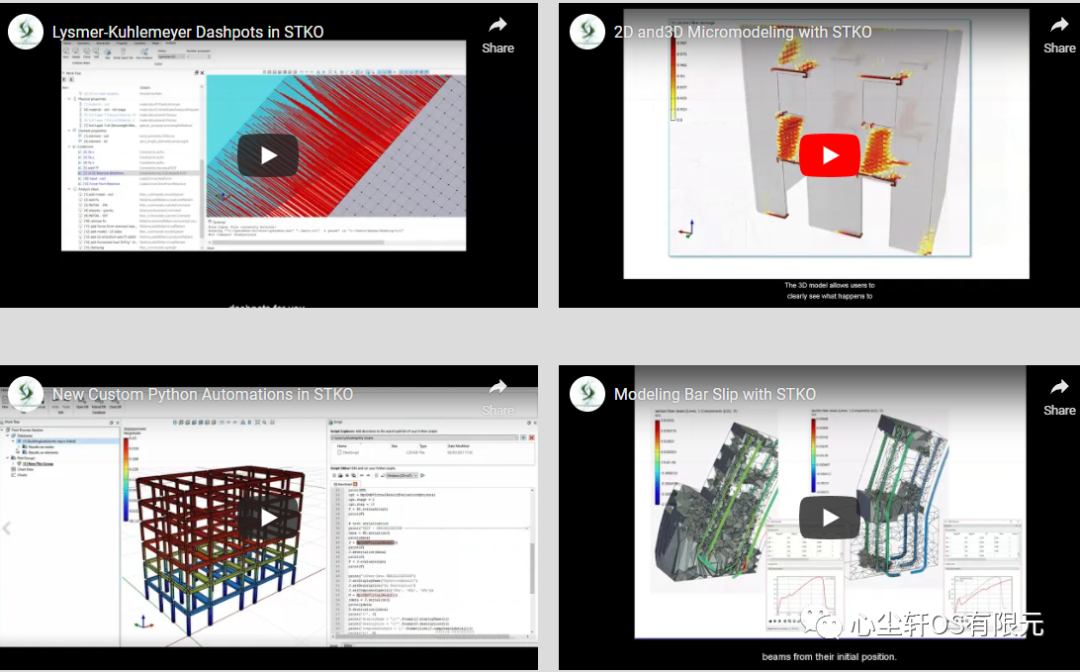Share the Modeling Bar Slip video
This screenshot has width=1080, height=672.
click(1059, 398)
